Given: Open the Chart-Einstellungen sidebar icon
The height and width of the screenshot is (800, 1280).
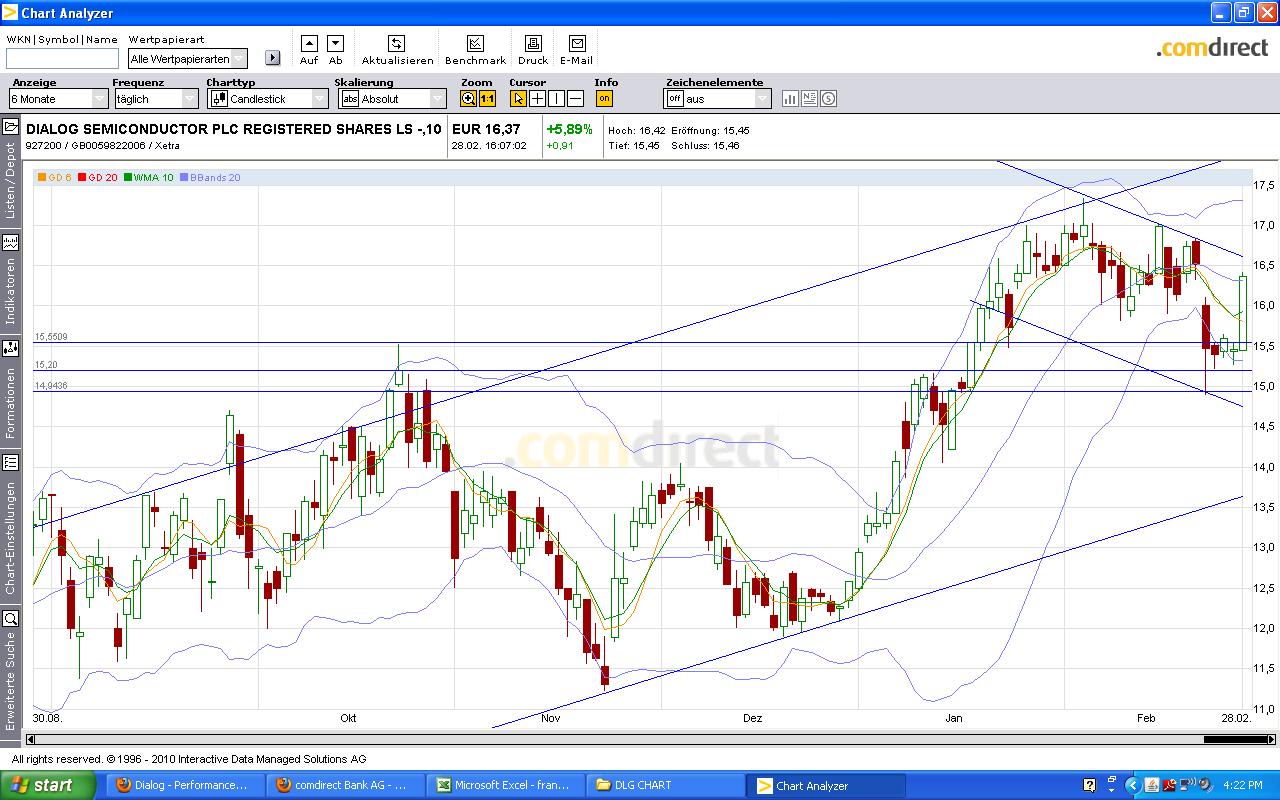Looking at the screenshot, I should click(x=11, y=462).
